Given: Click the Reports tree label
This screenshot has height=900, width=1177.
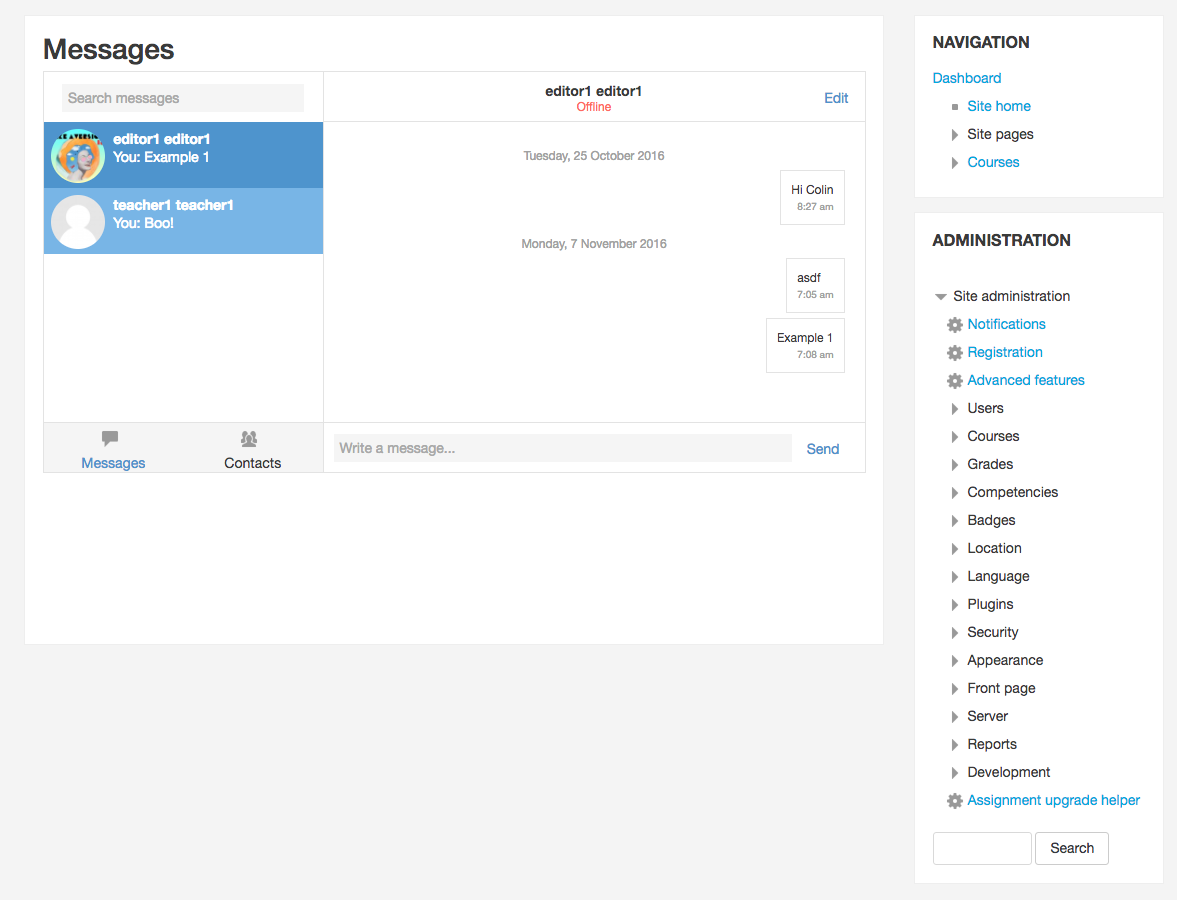Looking at the screenshot, I should point(992,744).
